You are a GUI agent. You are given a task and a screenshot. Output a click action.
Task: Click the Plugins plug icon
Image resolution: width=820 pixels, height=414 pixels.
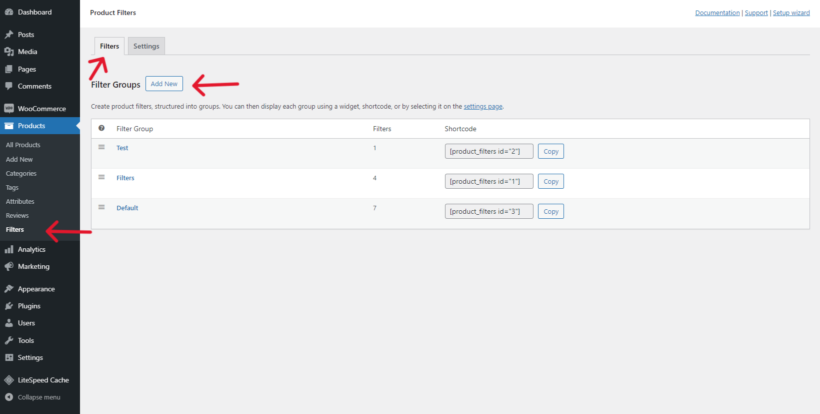(8, 306)
